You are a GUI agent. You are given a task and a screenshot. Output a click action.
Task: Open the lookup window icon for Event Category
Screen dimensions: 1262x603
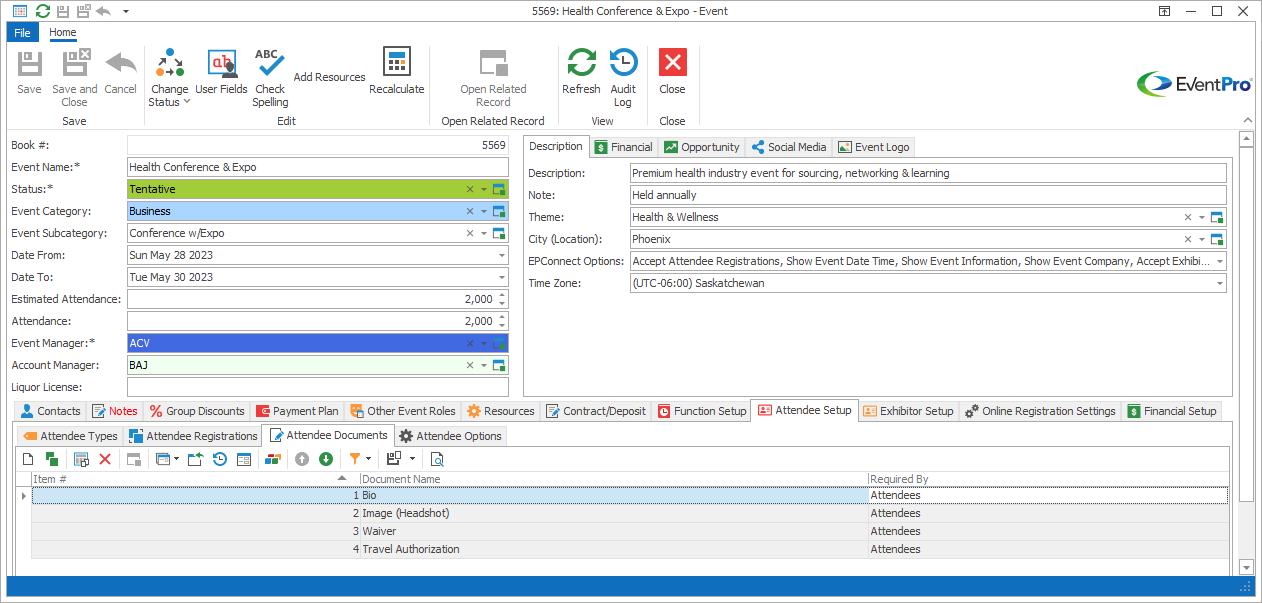500,211
